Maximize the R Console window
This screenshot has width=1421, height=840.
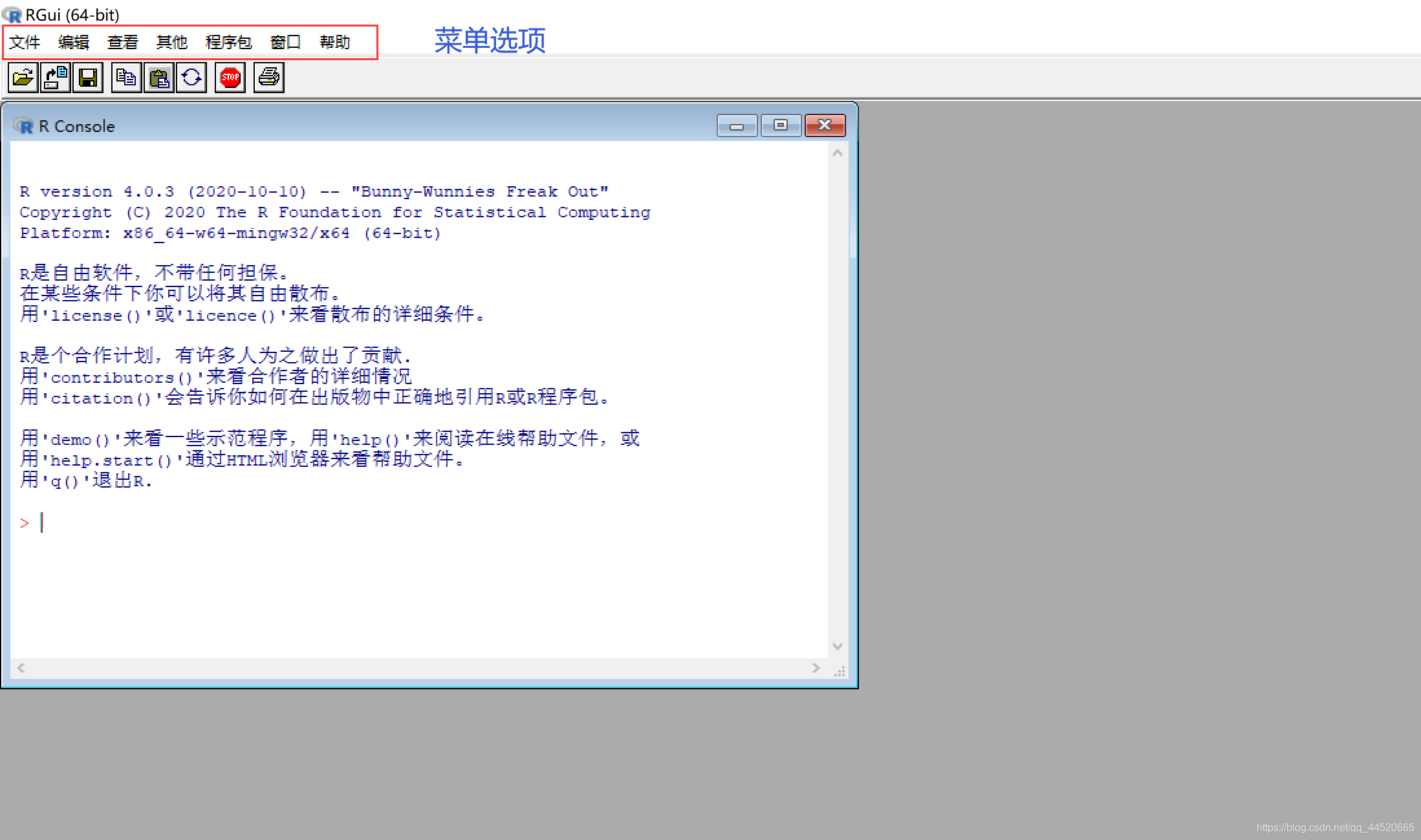click(x=781, y=125)
